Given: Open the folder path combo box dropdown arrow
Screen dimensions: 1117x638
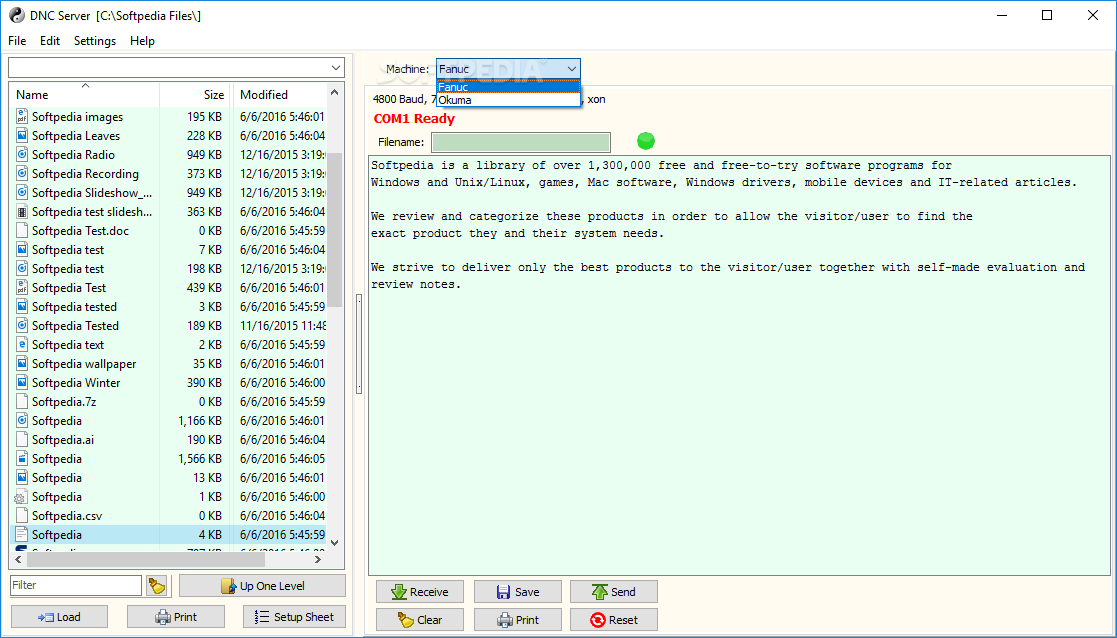Looking at the screenshot, I should tap(336, 68).
